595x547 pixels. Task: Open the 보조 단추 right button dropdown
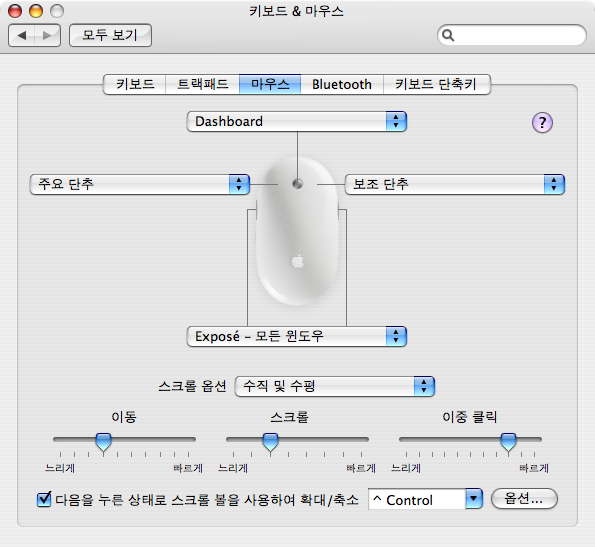tap(455, 184)
